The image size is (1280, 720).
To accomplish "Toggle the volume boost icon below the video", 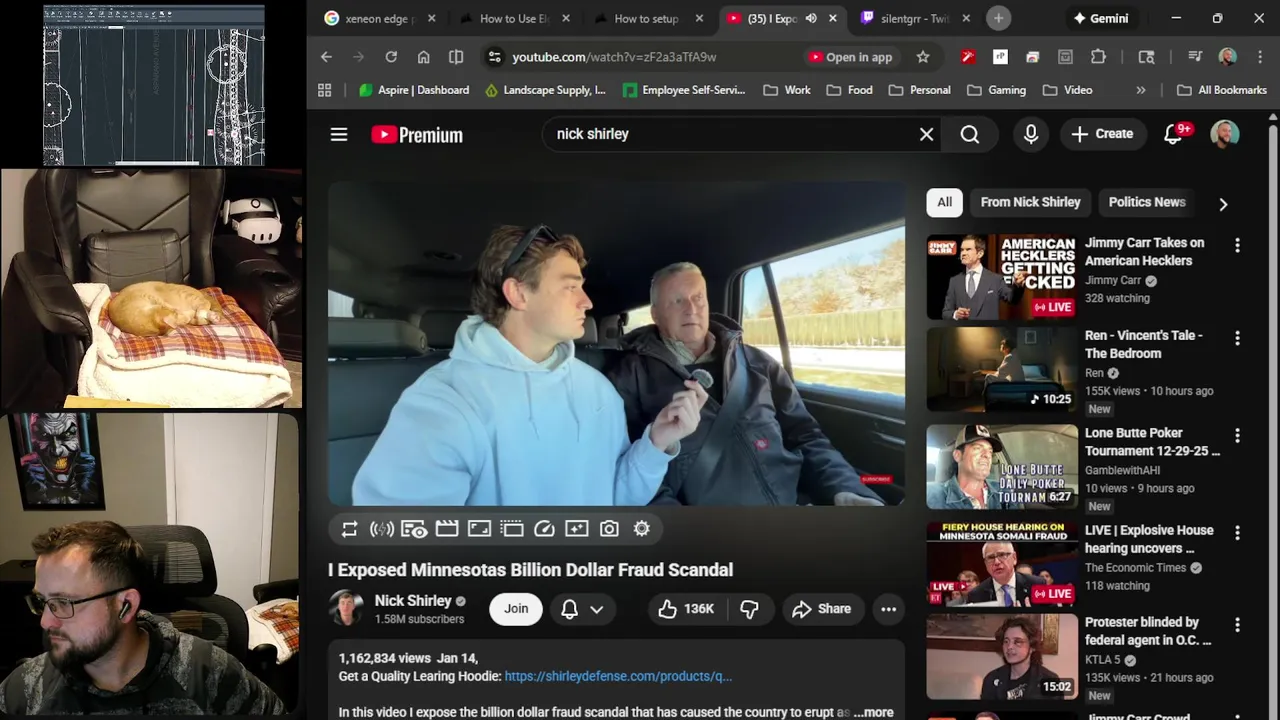I will 382,529.
